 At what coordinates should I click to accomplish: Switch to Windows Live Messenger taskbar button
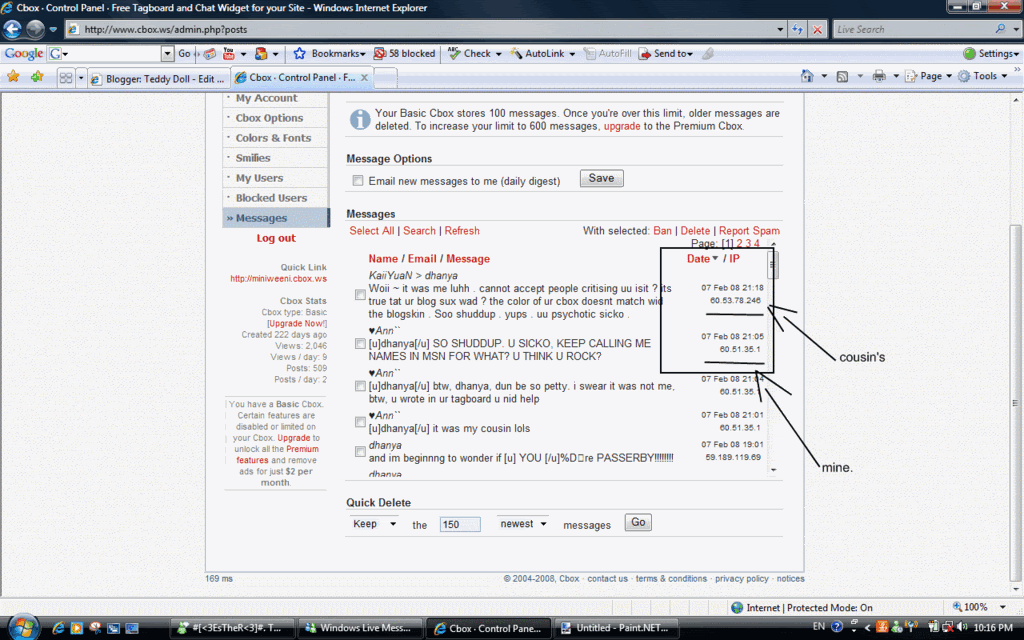coord(359,628)
